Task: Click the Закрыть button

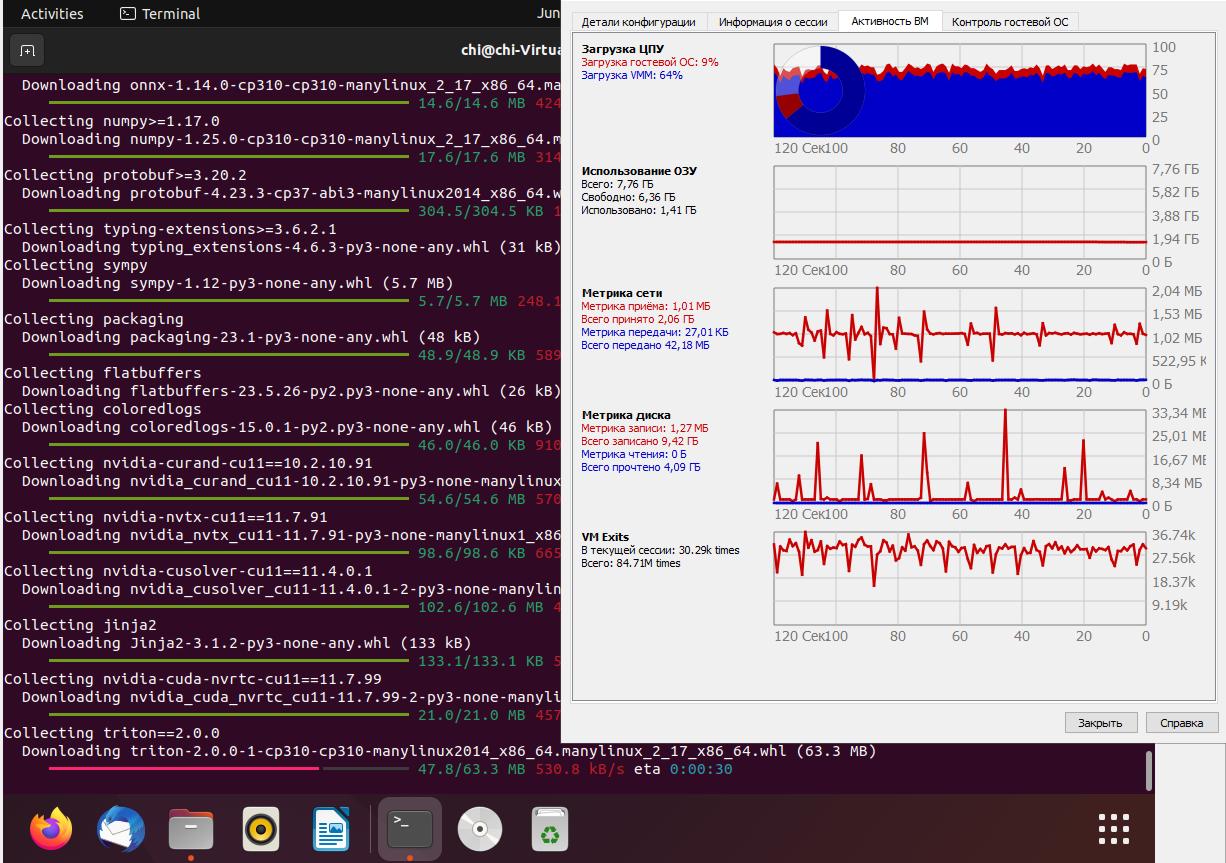Action: (x=1100, y=723)
